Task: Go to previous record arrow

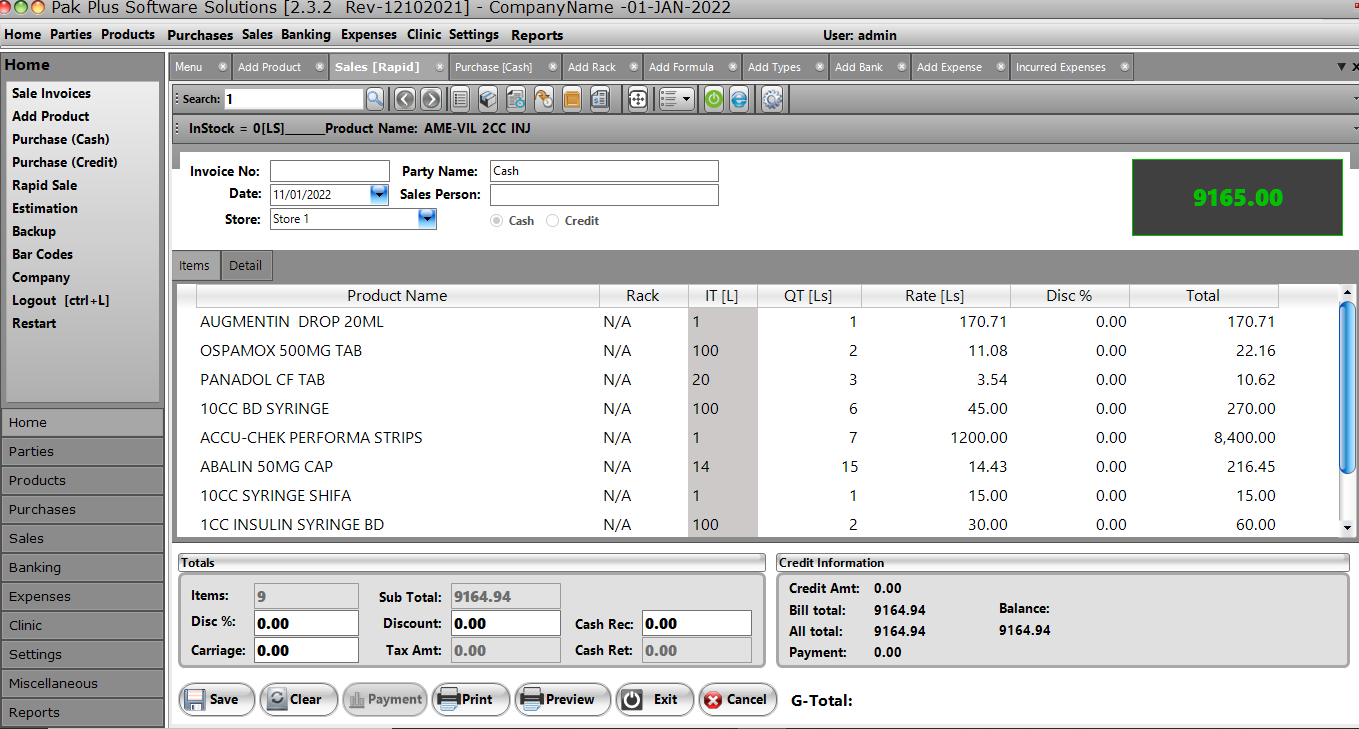Action: click(x=404, y=99)
